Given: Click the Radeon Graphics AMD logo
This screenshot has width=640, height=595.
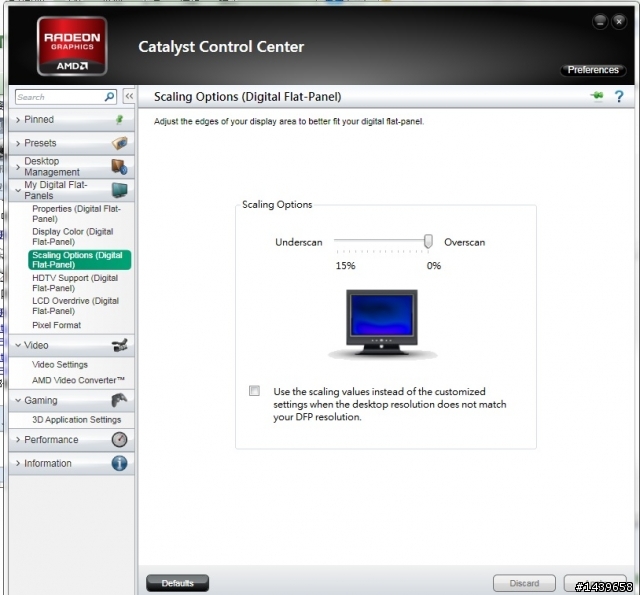Looking at the screenshot, I should [72, 46].
